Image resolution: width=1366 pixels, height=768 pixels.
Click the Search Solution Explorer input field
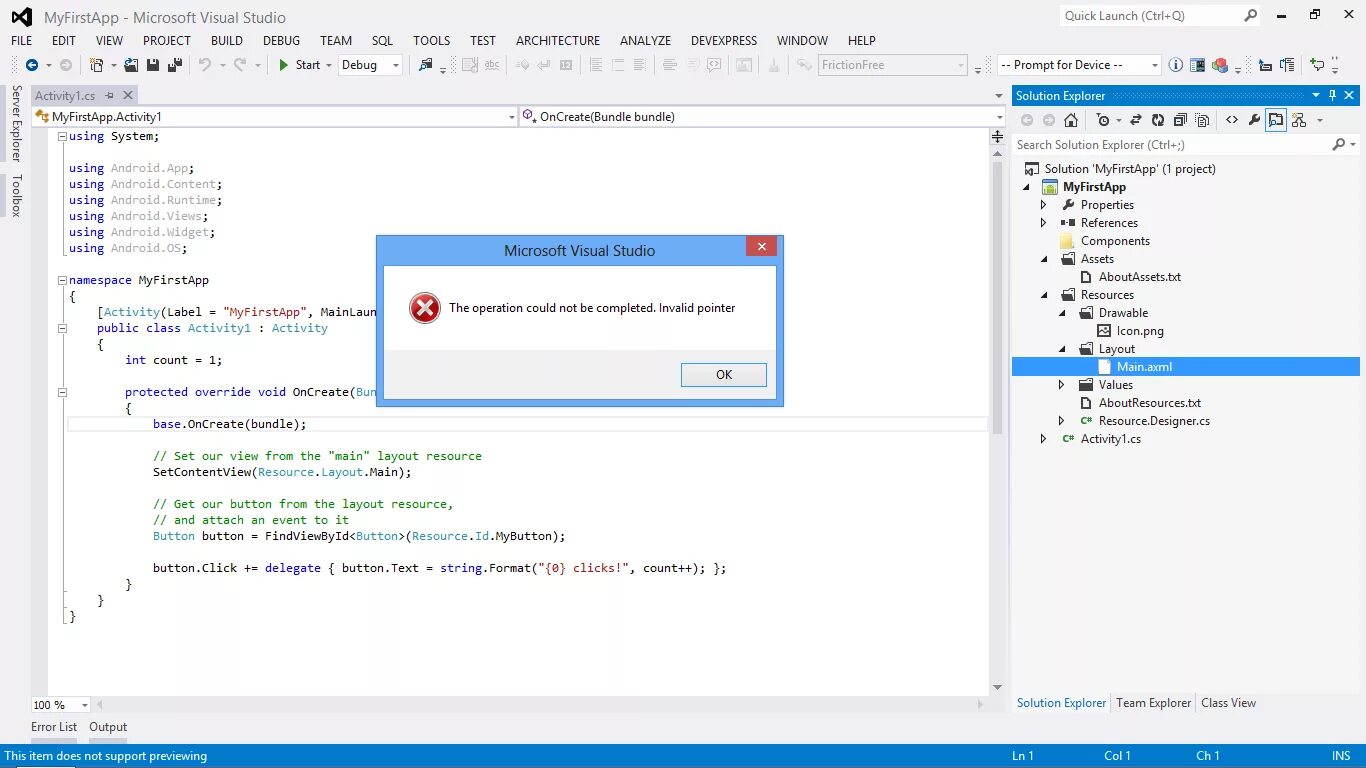tap(1170, 145)
